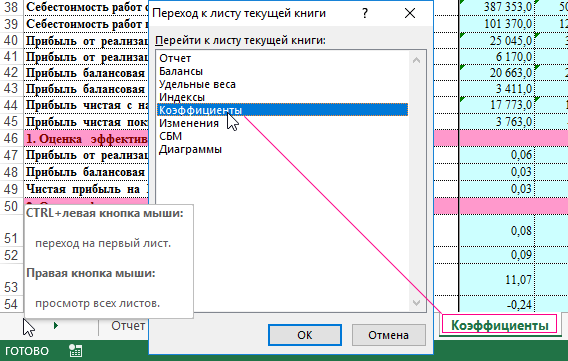568x361 pixels.
Task: Choose Удельные веса sheet entry
Action: [197, 84]
